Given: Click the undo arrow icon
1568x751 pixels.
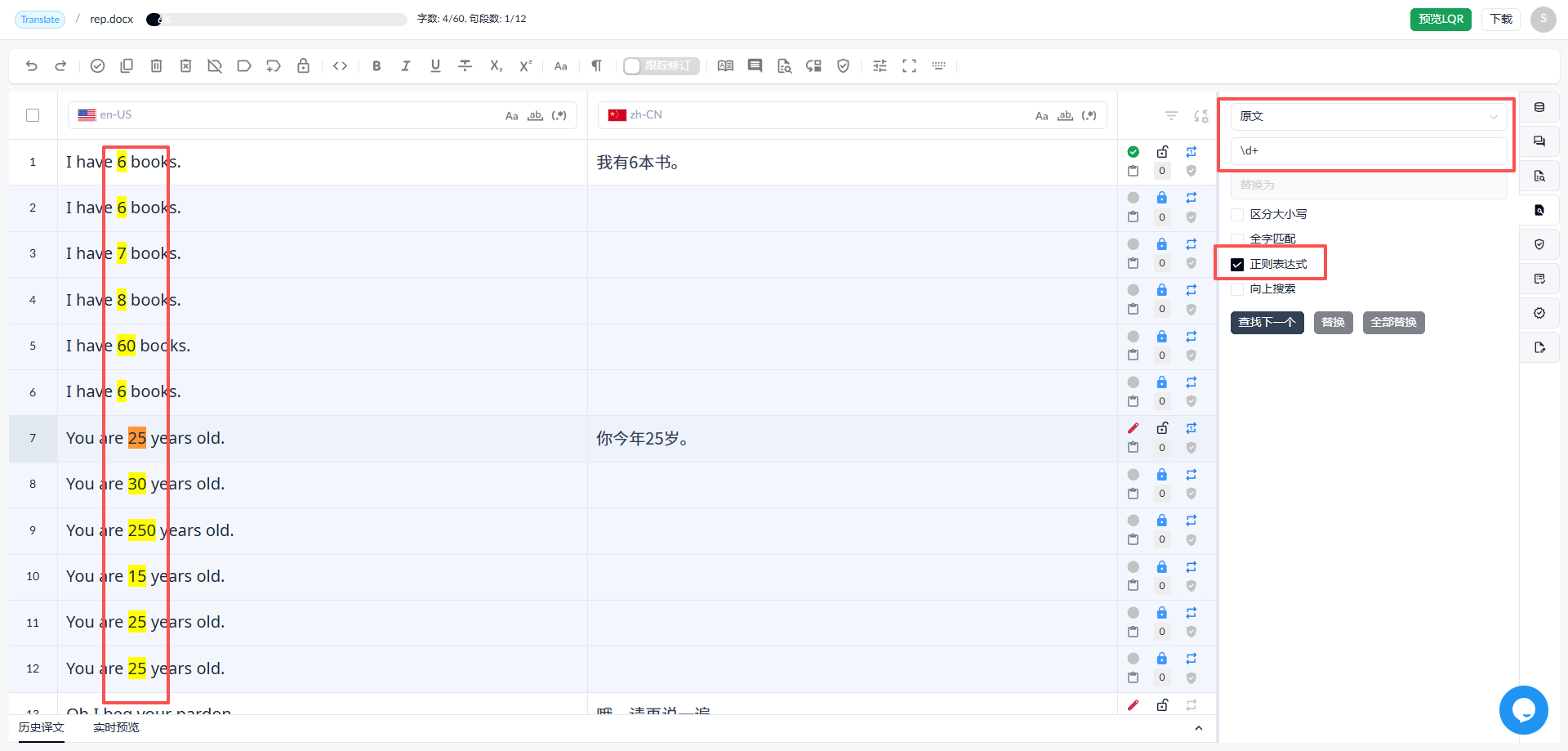Looking at the screenshot, I should coord(32,66).
